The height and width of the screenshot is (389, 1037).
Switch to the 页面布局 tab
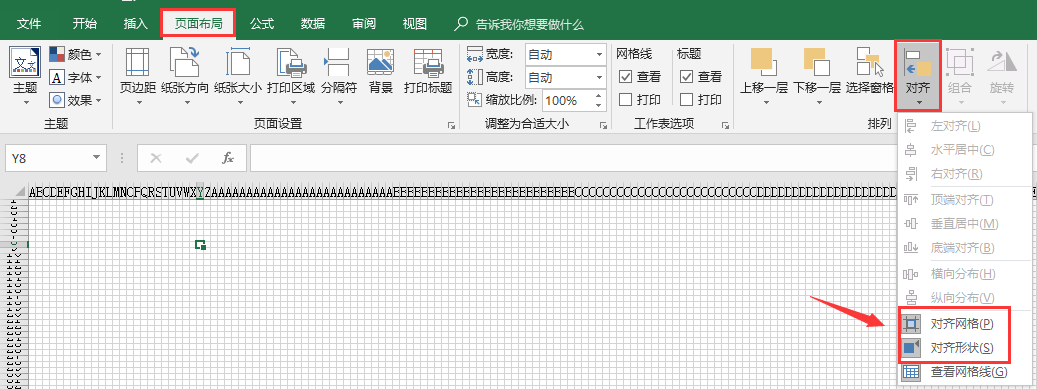pyautogui.click(x=199, y=24)
